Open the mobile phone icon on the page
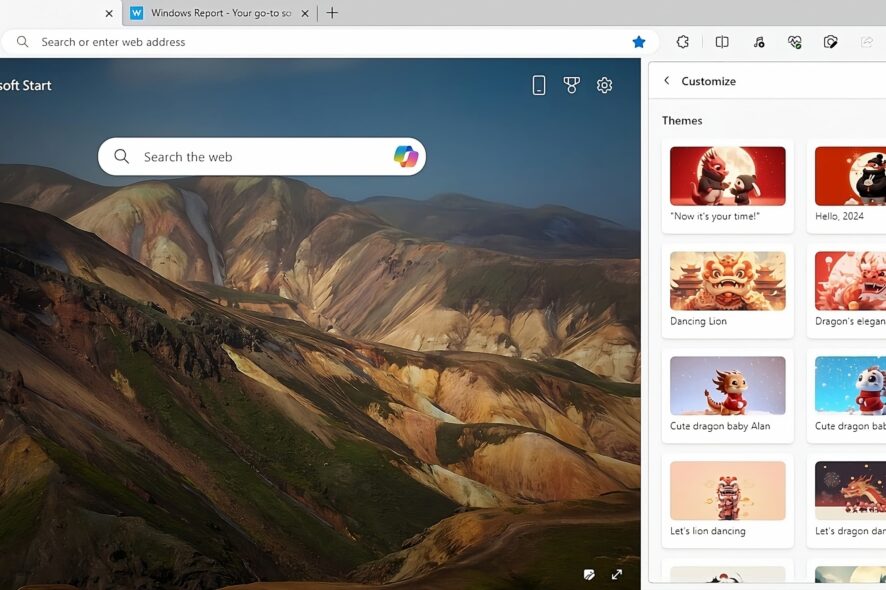Viewport: 886px width, 590px height. pyautogui.click(x=539, y=85)
